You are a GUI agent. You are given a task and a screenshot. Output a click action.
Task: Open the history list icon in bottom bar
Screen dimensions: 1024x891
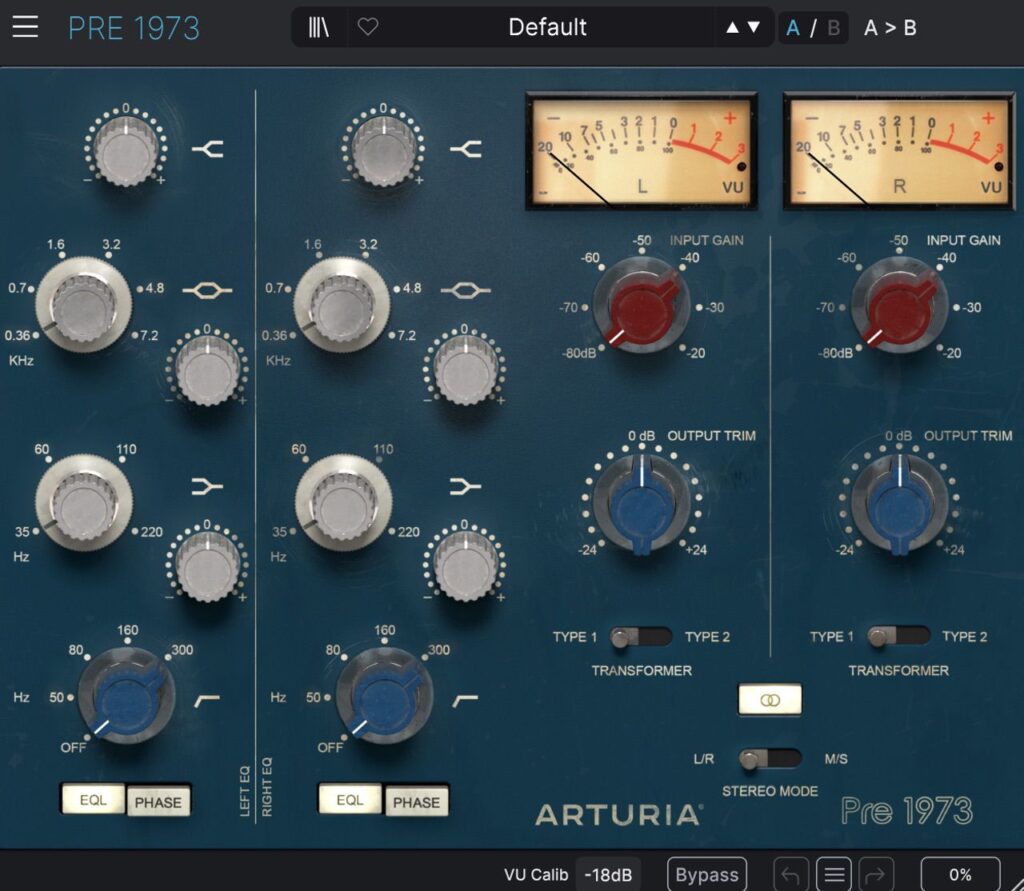(833, 874)
